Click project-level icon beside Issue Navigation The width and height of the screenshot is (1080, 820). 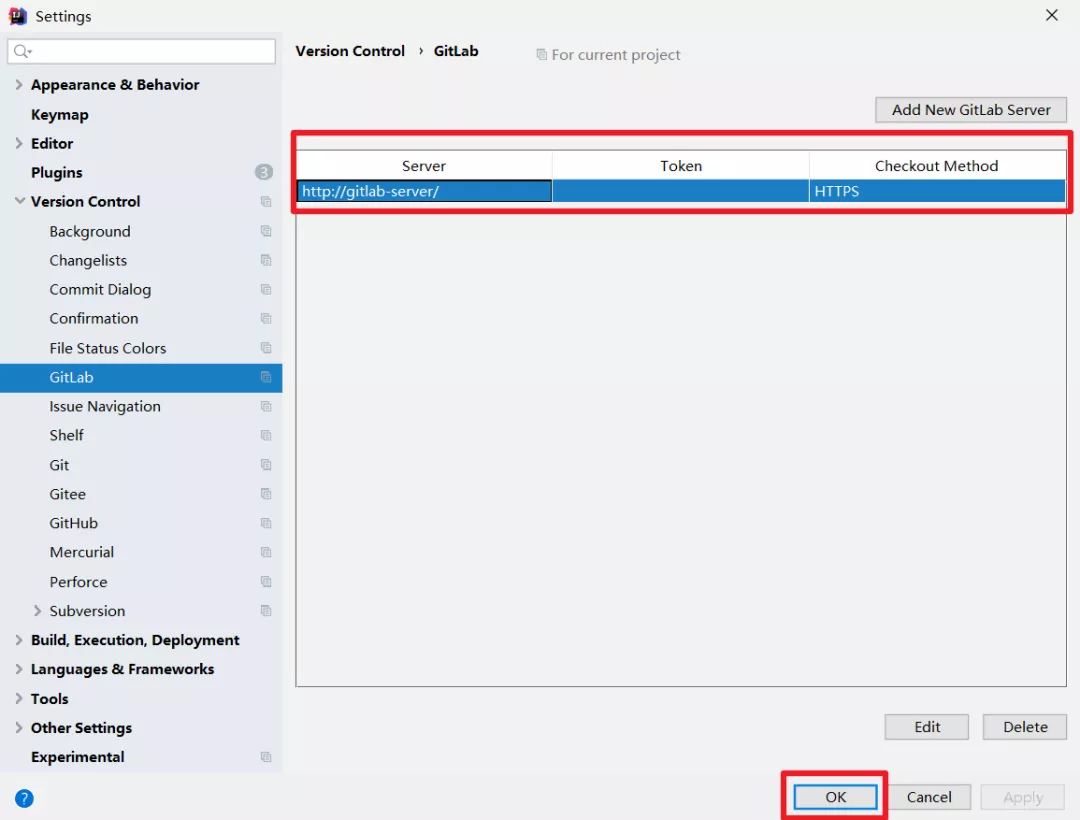(266, 406)
